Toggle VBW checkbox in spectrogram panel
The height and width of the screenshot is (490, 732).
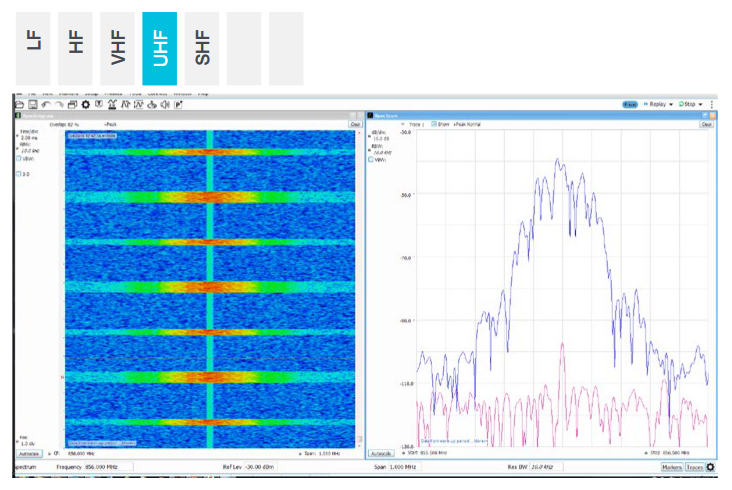(x=20, y=157)
